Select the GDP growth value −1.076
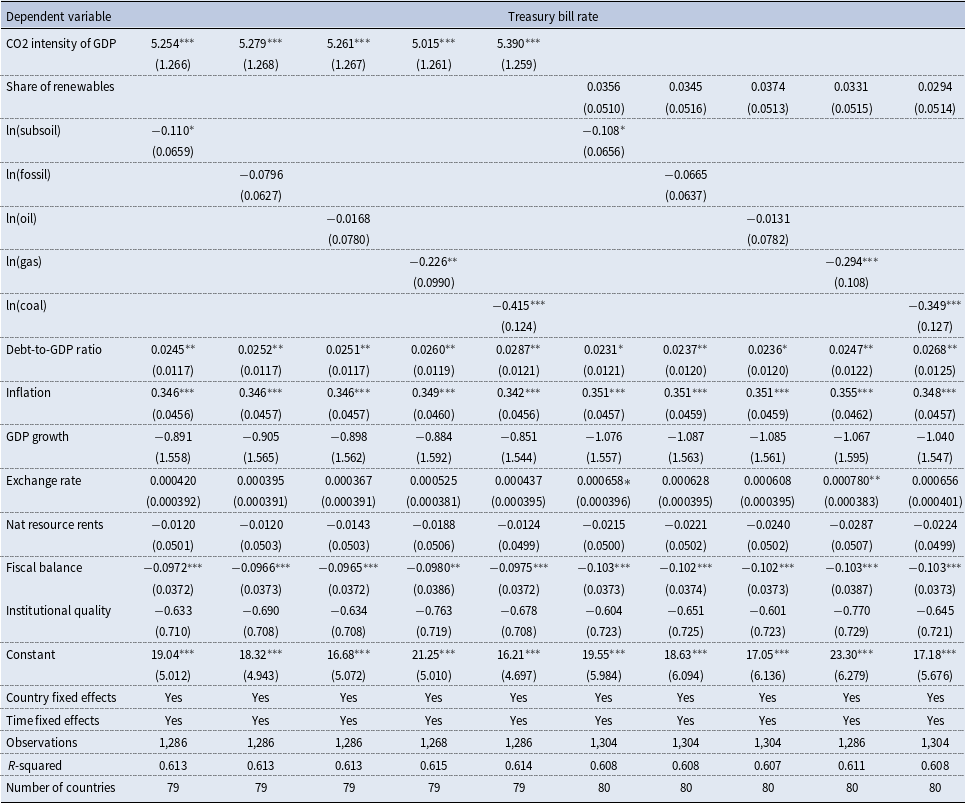Image resolution: width=965 pixels, height=803 pixels. coord(603,437)
